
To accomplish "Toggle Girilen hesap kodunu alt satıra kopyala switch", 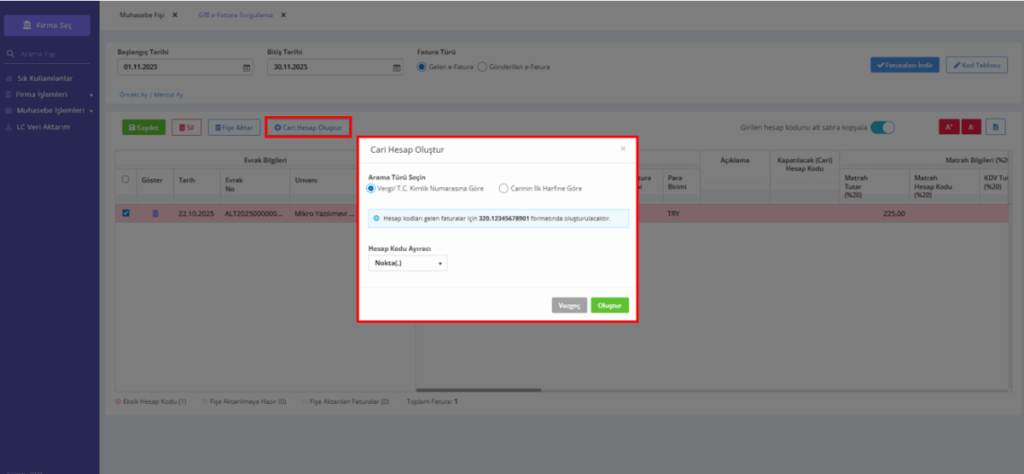I will [x=882, y=127].
